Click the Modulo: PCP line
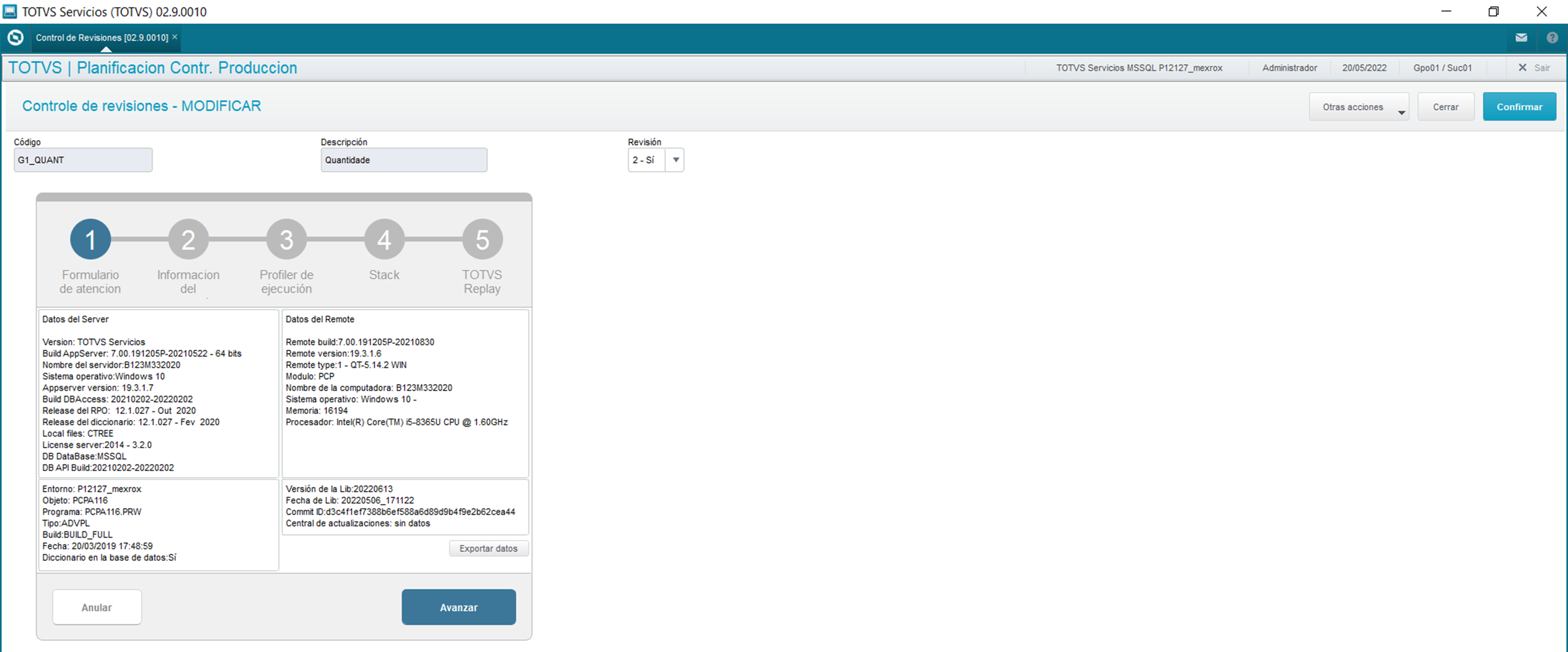 310,377
